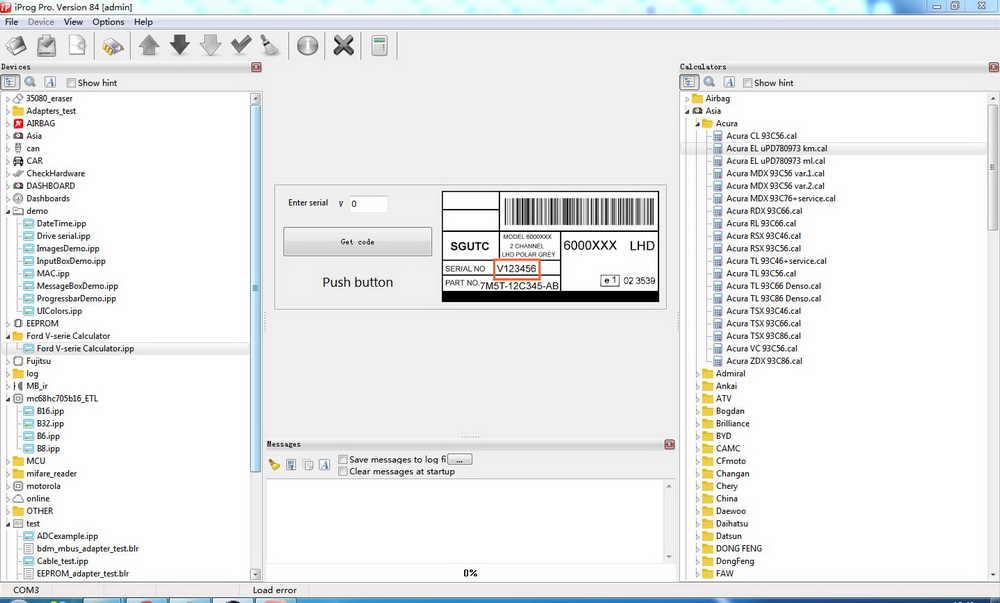This screenshot has width=1000, height=603.
Task: Enable Show hint in Calculators panel
Action: tap(748, 83)
